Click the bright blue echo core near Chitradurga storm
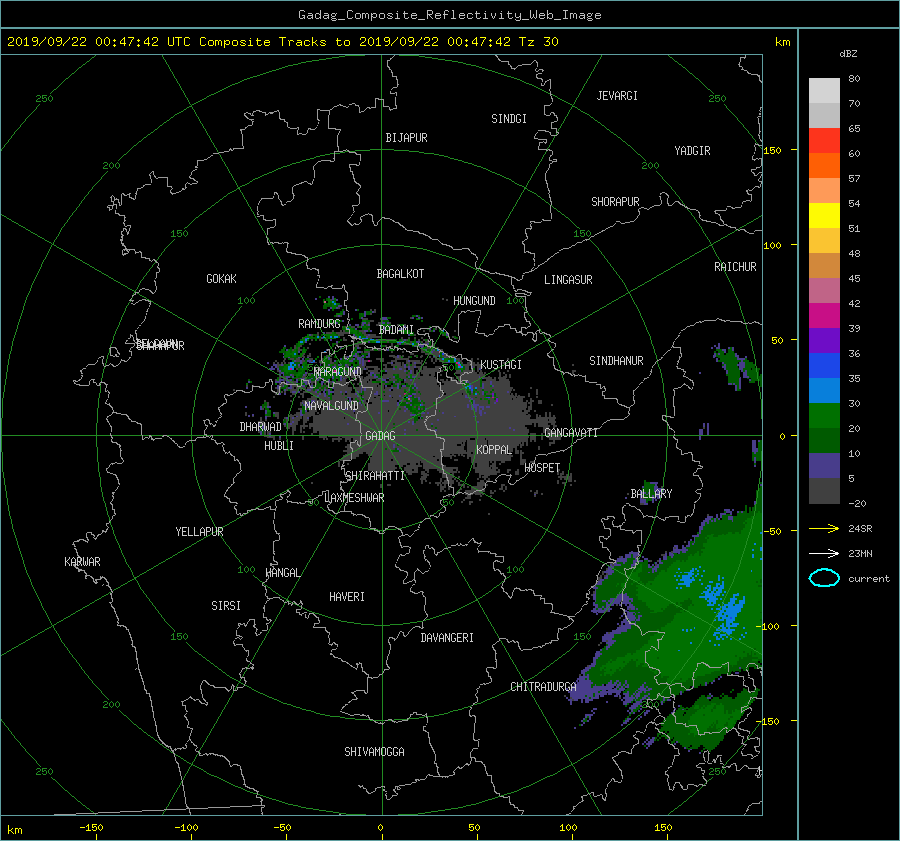This screenshot has width=900, height=841. pyautogui.click(x=730, y=614)
